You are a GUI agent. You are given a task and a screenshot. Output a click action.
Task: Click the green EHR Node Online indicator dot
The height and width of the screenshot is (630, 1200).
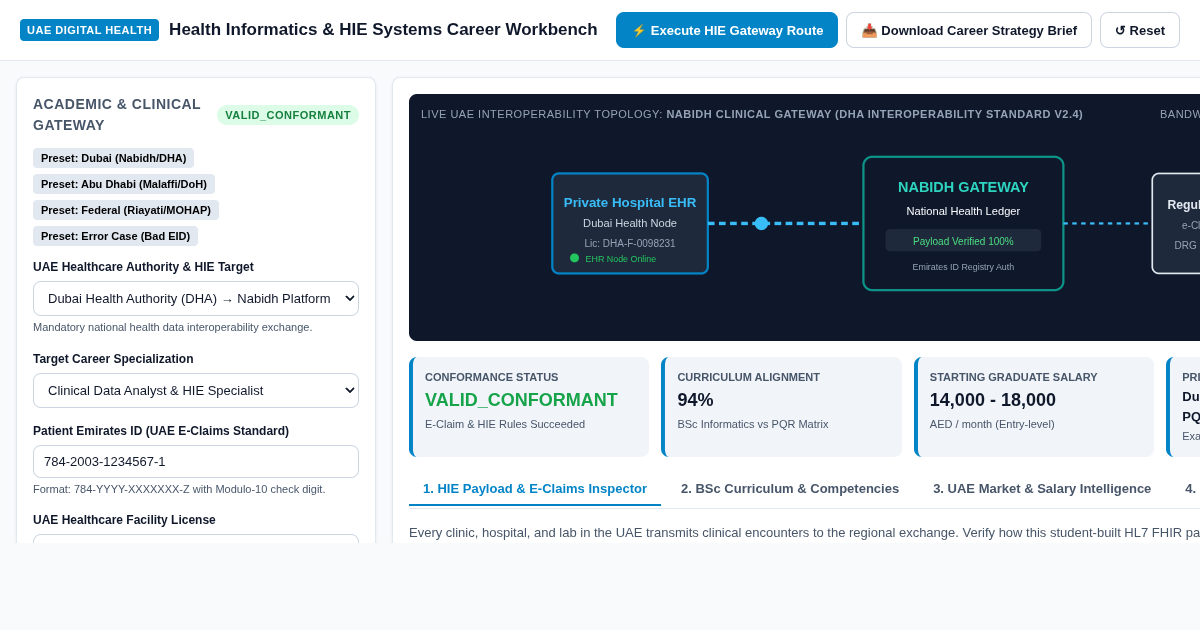coord(575,258)
